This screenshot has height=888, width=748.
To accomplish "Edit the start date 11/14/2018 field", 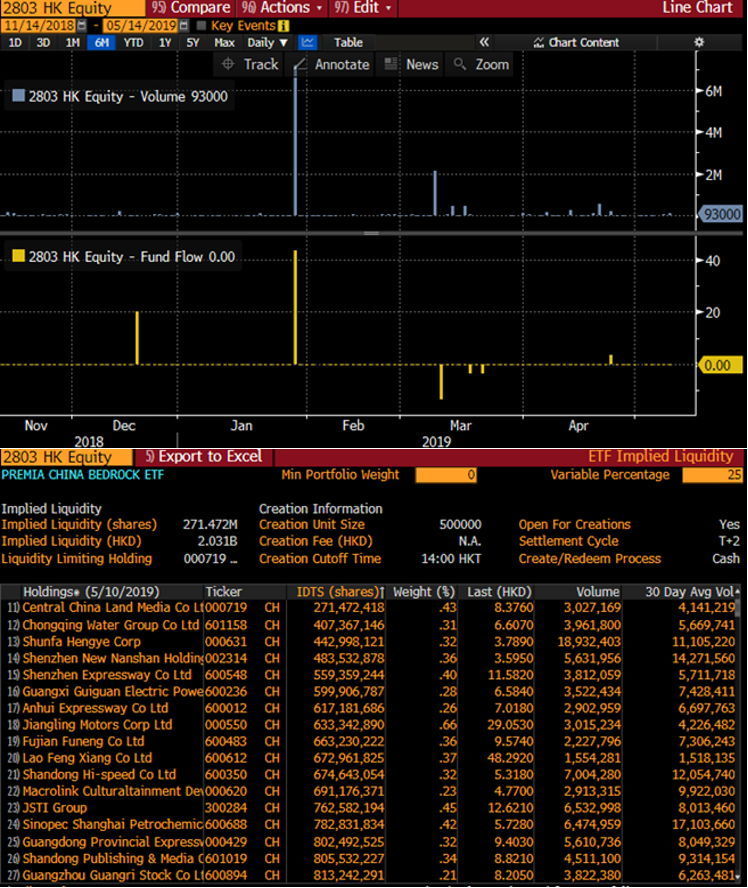I will 39,25.
